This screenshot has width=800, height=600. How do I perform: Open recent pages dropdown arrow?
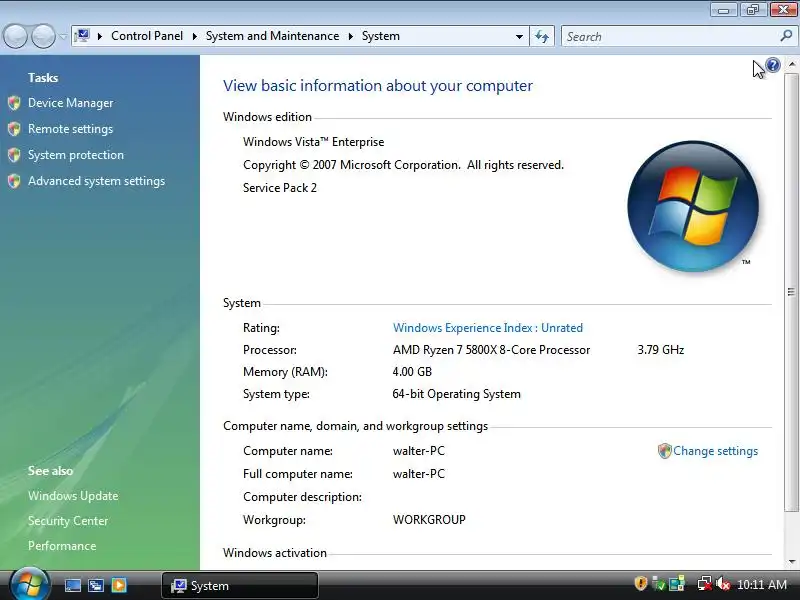63,37
